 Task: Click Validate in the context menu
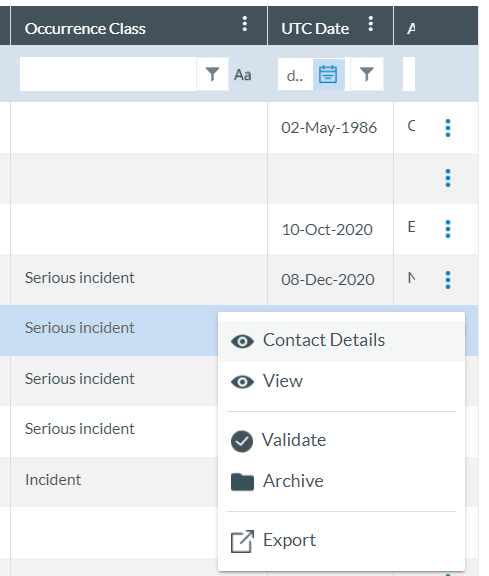click(341, 440)
